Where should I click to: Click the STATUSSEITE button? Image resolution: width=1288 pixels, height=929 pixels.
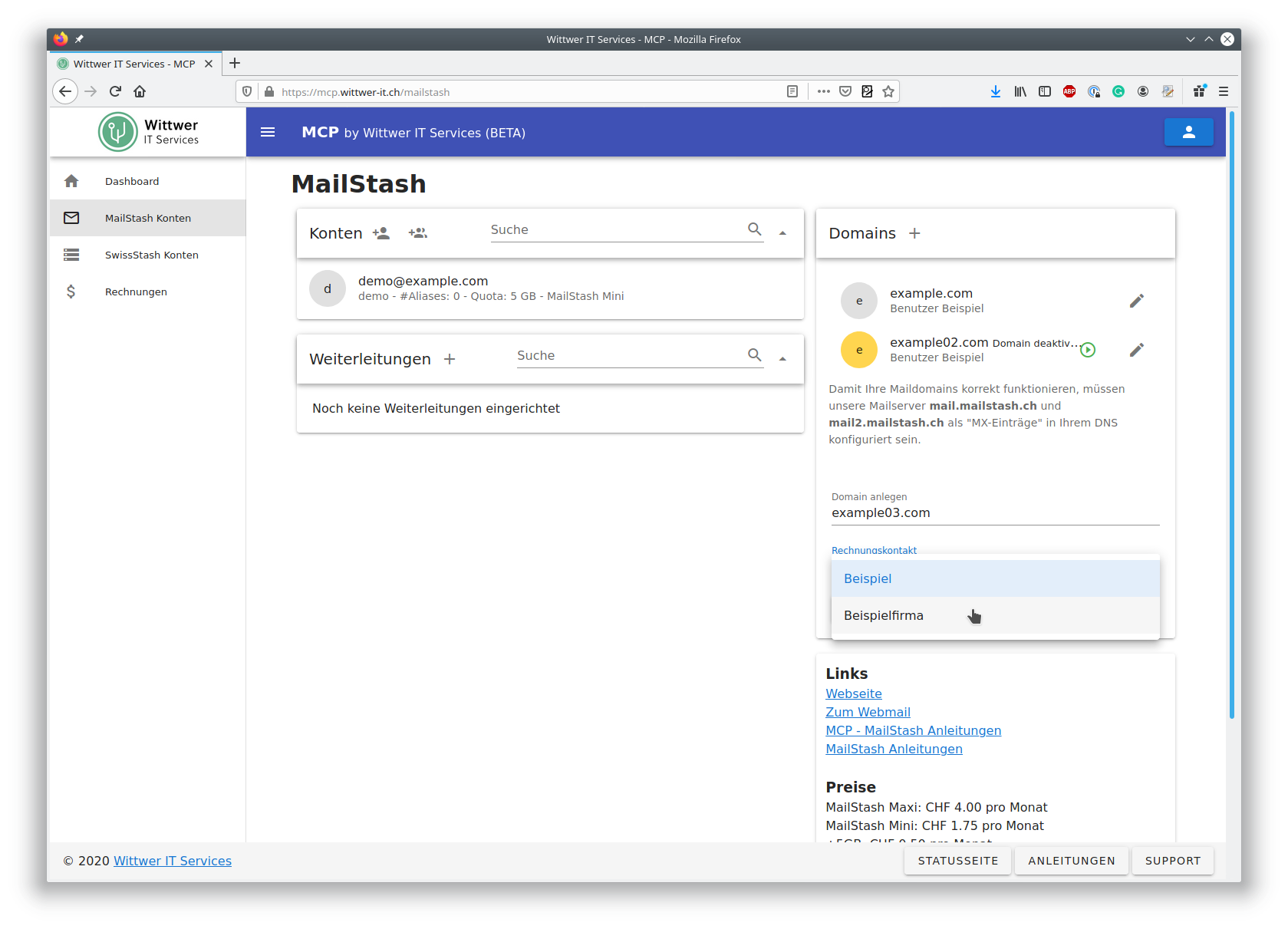[x=958, y=861]
